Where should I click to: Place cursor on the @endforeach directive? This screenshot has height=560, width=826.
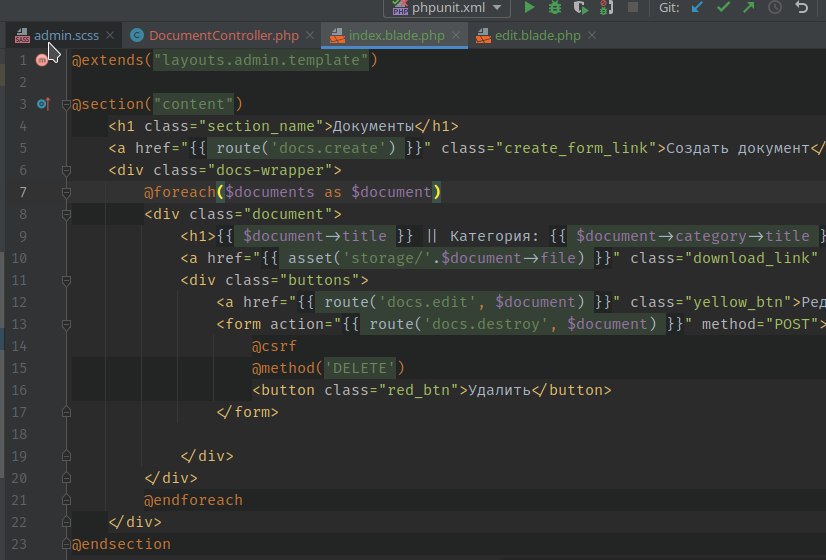click(x=193, y=500)
